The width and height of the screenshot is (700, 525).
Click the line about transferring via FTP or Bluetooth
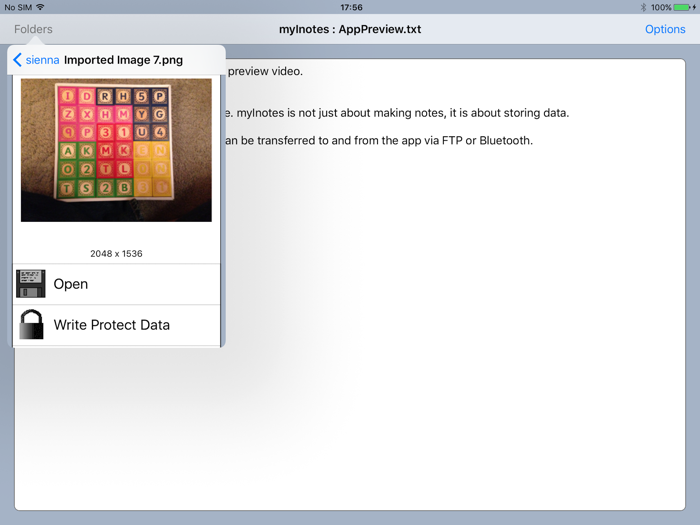(x=379, y=141)
